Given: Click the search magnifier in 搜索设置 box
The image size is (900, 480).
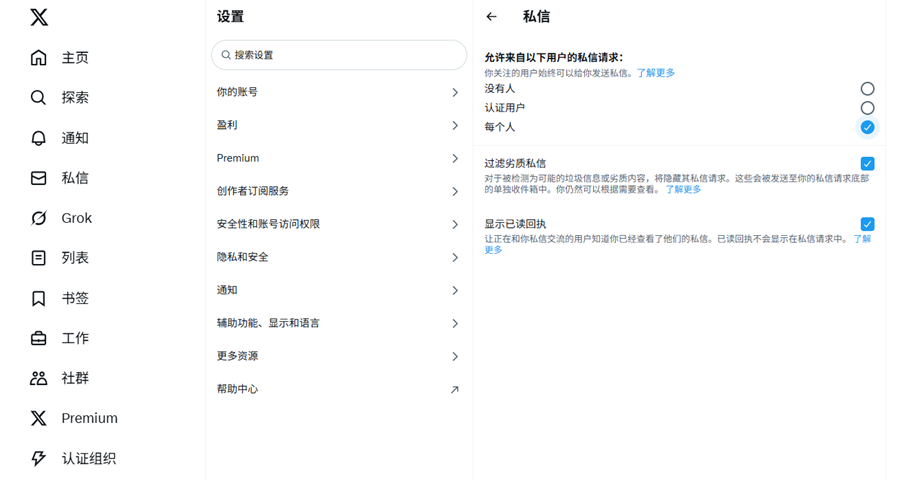Looking at the screenshot, I should [226, 55].
